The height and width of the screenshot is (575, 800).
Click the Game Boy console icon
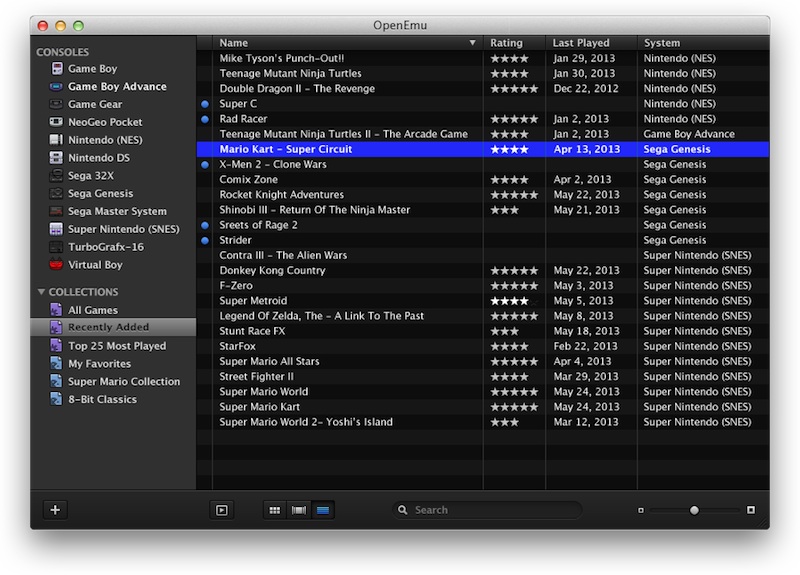coord(56,69)
